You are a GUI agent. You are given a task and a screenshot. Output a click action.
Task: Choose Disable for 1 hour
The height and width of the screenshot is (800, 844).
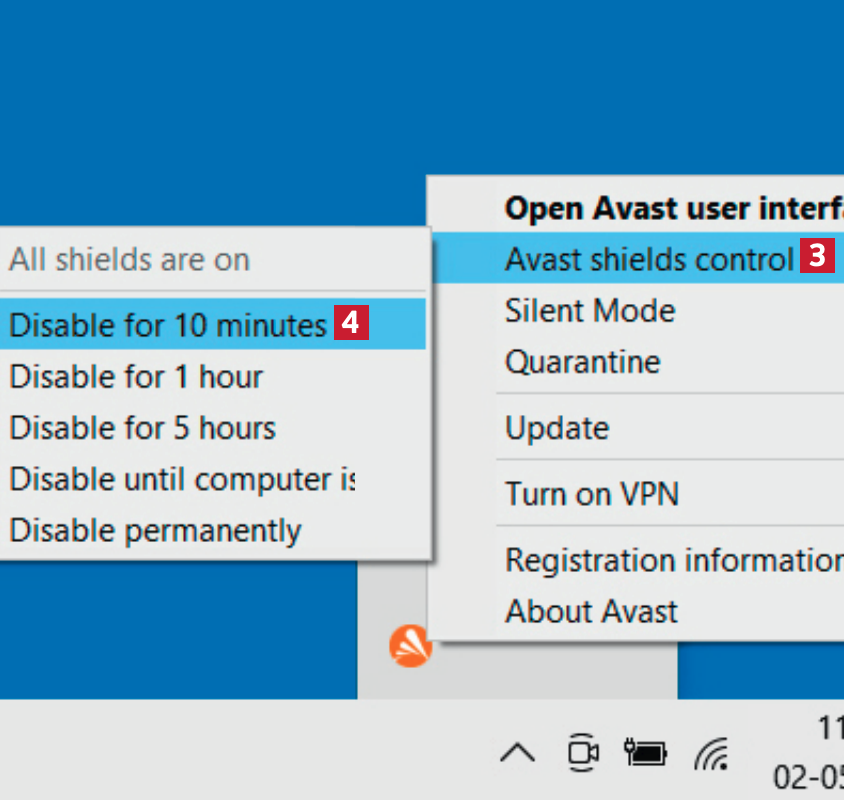(136, 377)
